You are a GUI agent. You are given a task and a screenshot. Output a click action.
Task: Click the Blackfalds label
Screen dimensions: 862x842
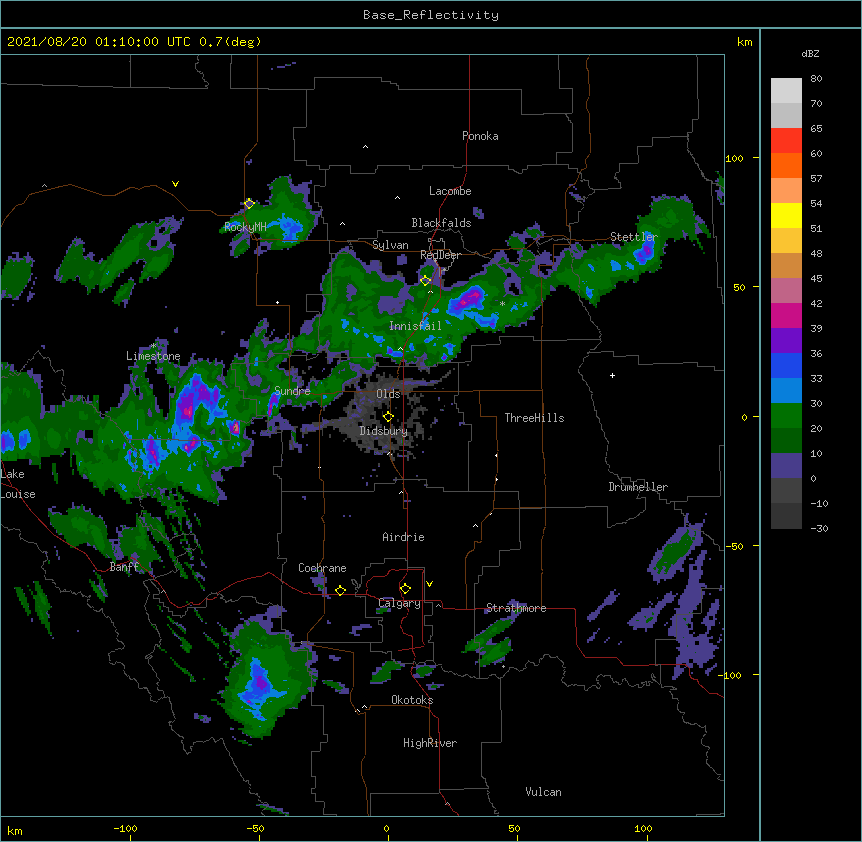click(x=441, y=223)
